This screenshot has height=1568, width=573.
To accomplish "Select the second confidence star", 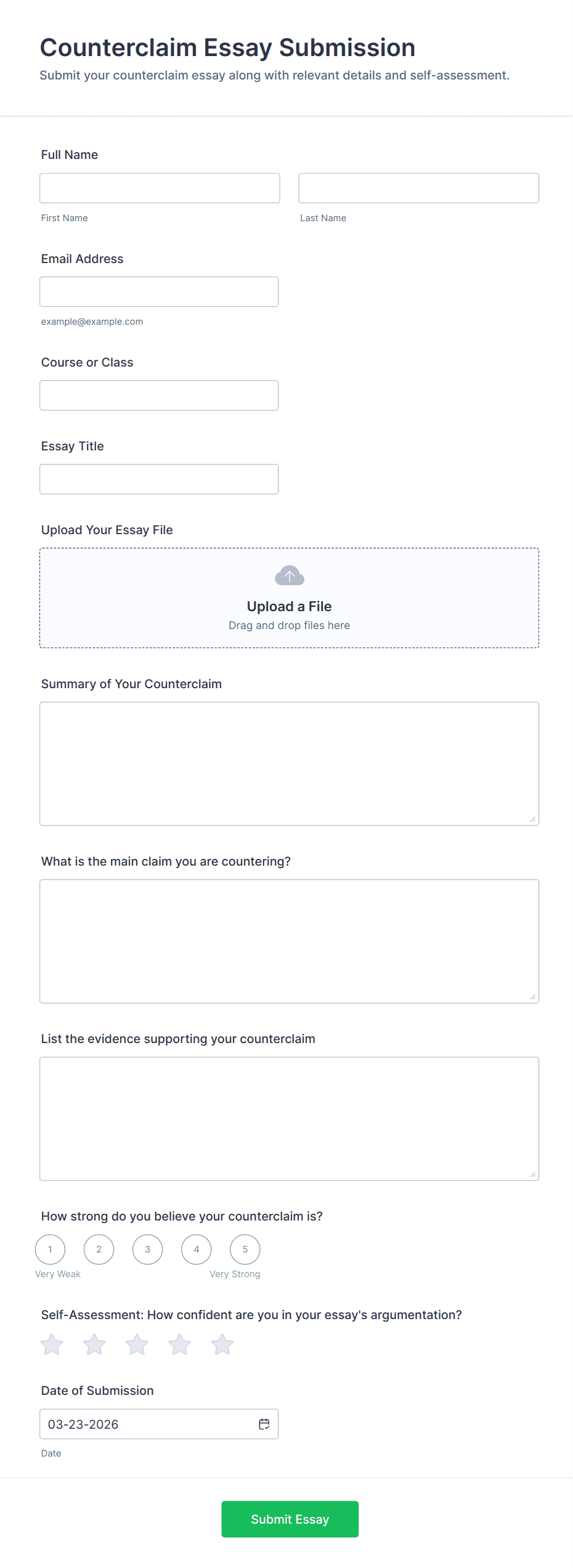I will pyautogui.click(x=94, y=1344).
